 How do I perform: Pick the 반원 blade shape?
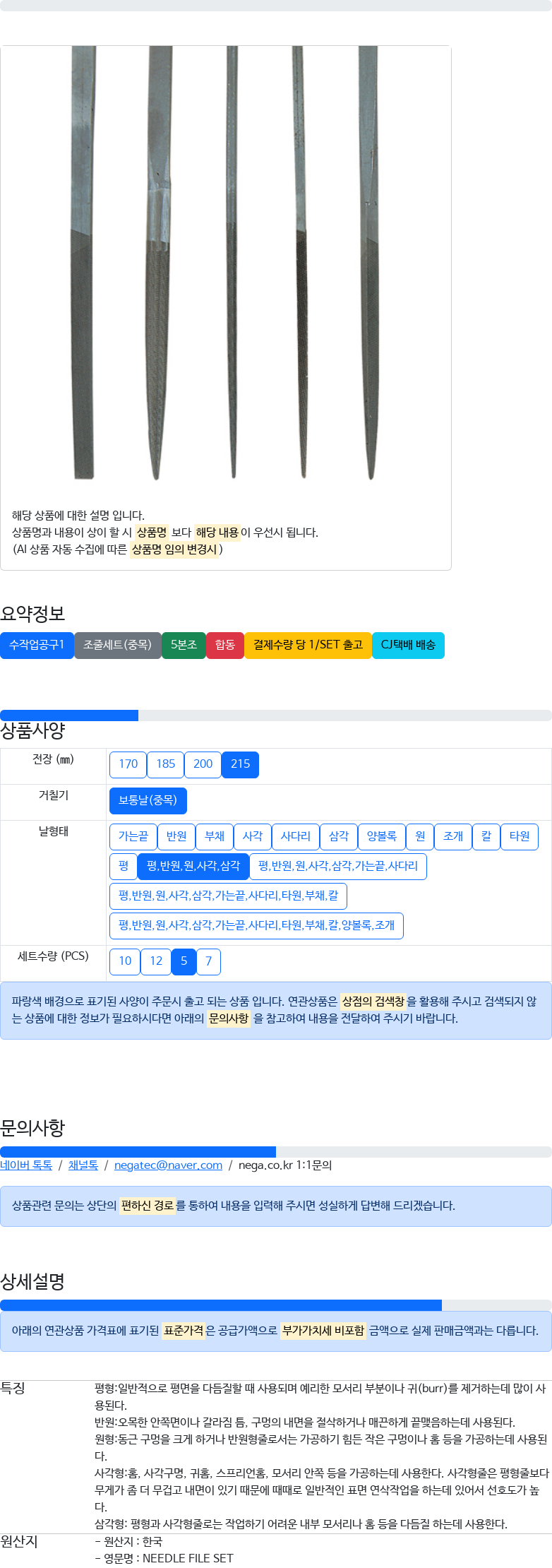[x=176, y=836]
